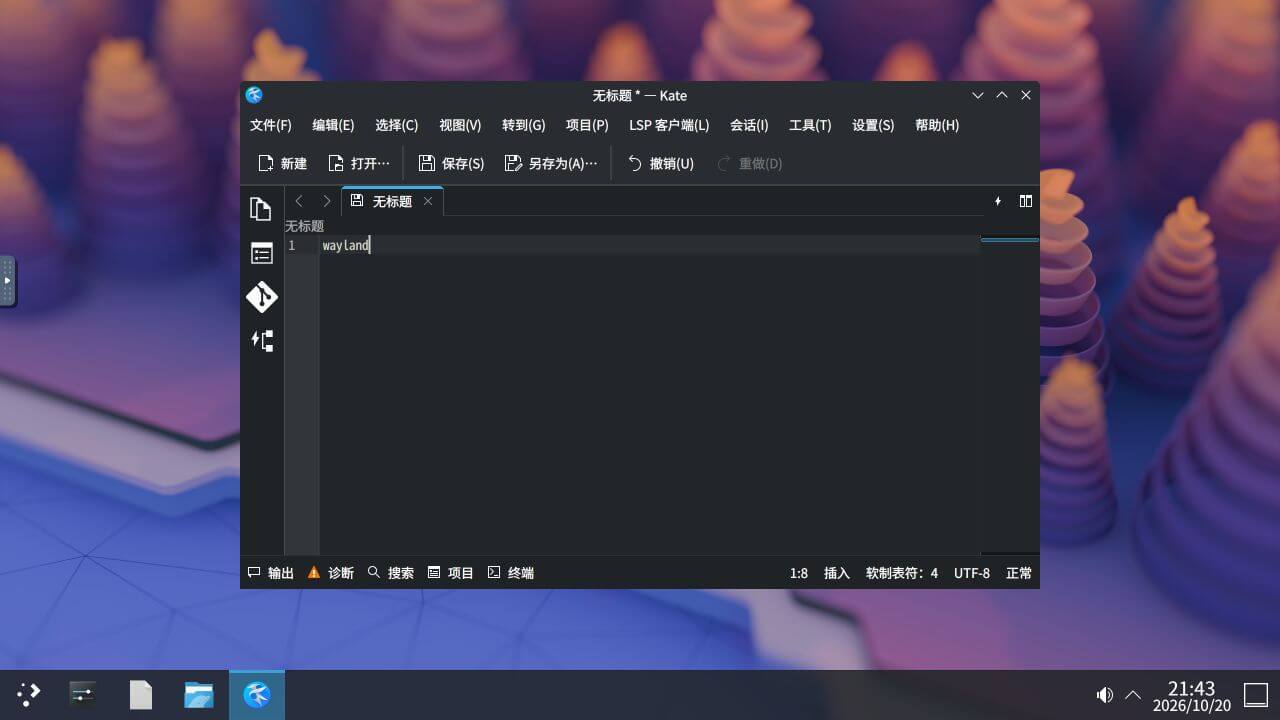Viewport: 1280px width, 720px height.
Task: Go to previous tab arrow
Action: click(298, 201)
